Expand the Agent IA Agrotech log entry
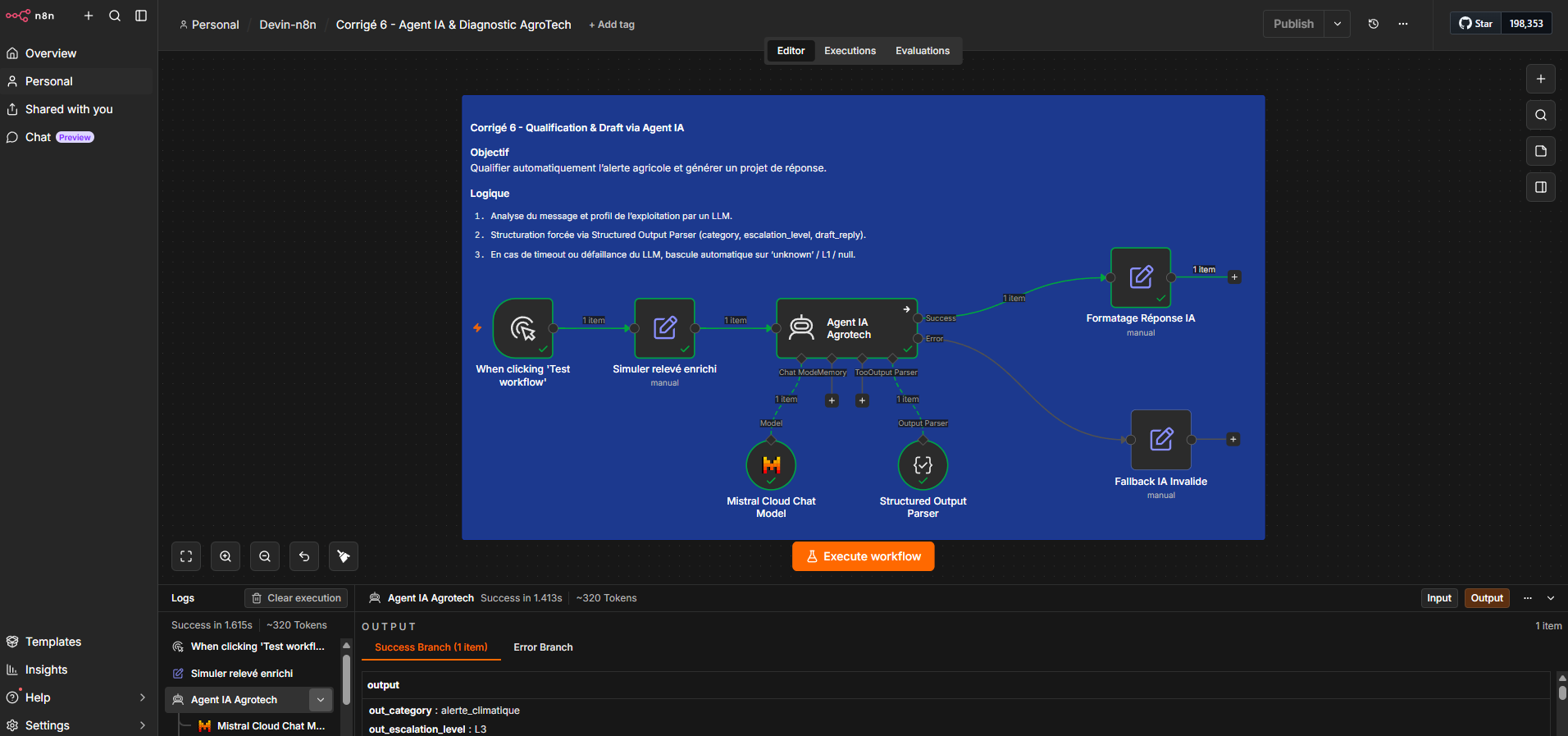 tap(321, 700)
